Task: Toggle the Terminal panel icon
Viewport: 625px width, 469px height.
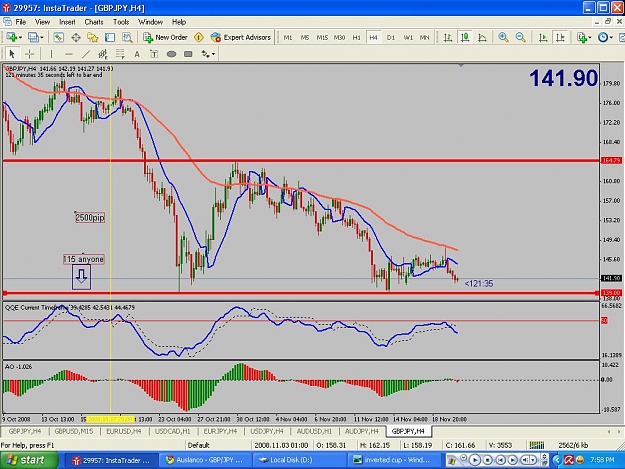Action: pos(110,37)
